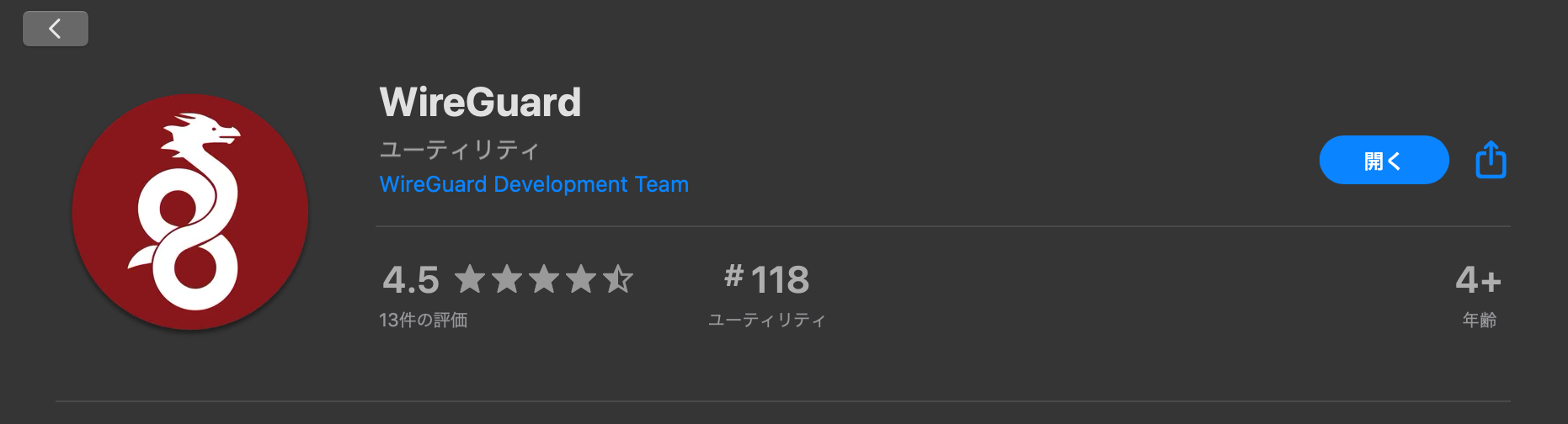Click the ユーティリティ category under the title
This screenshot has width=1568, height=424.
point(459,150)
